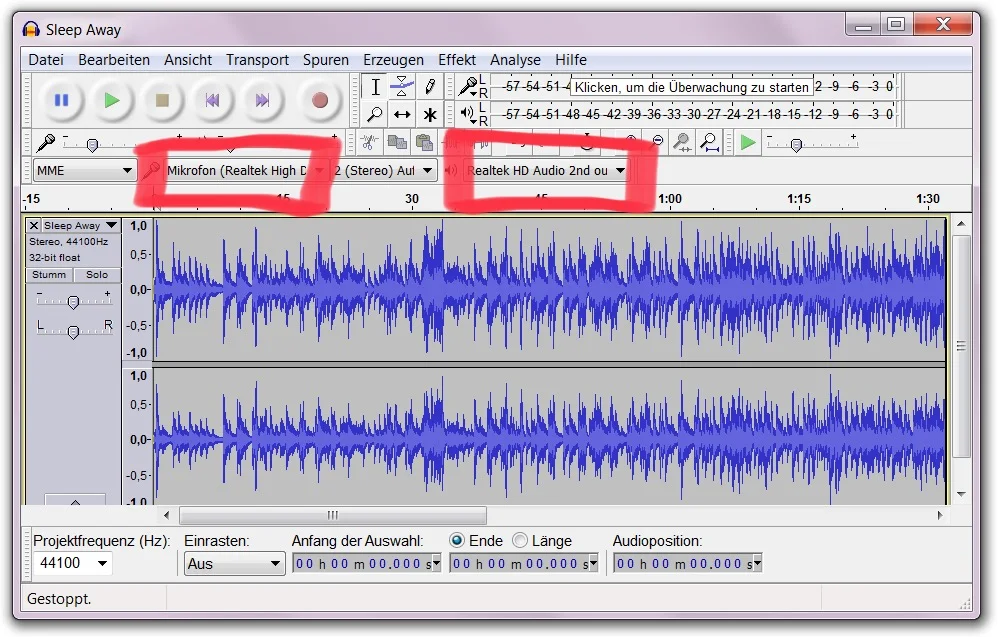Select the Multi-Tool asterisk icon
Screen dimensions: 1000x637
(x=430, y=114)
